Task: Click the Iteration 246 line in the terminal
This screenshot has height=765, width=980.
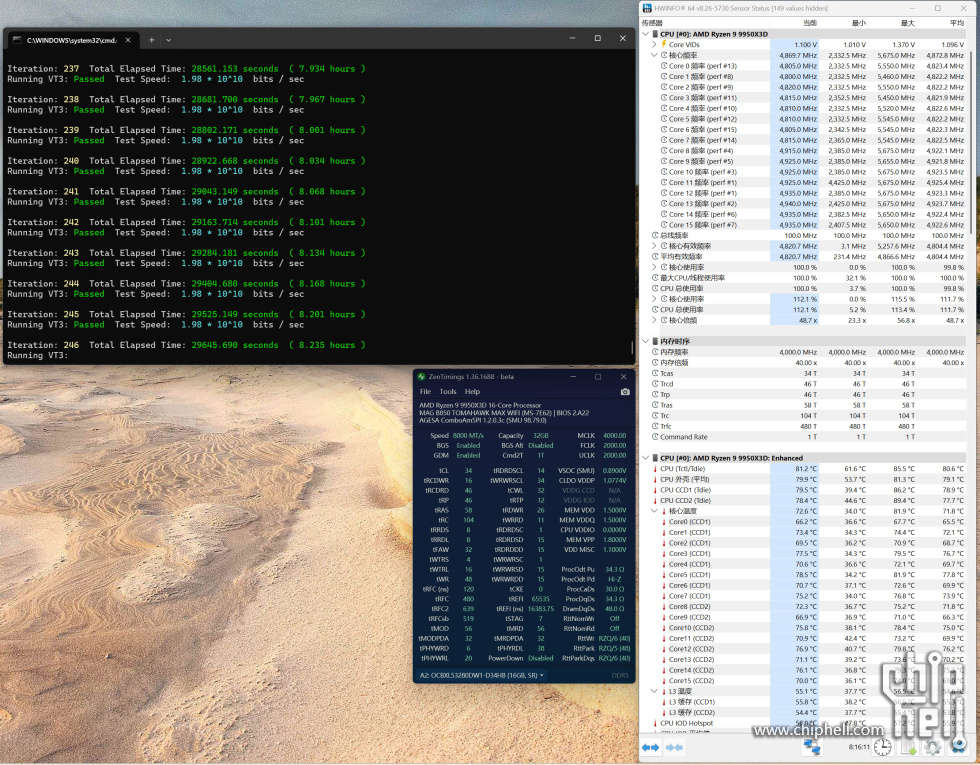Action: pyautogui.click(x=186, y=345)
